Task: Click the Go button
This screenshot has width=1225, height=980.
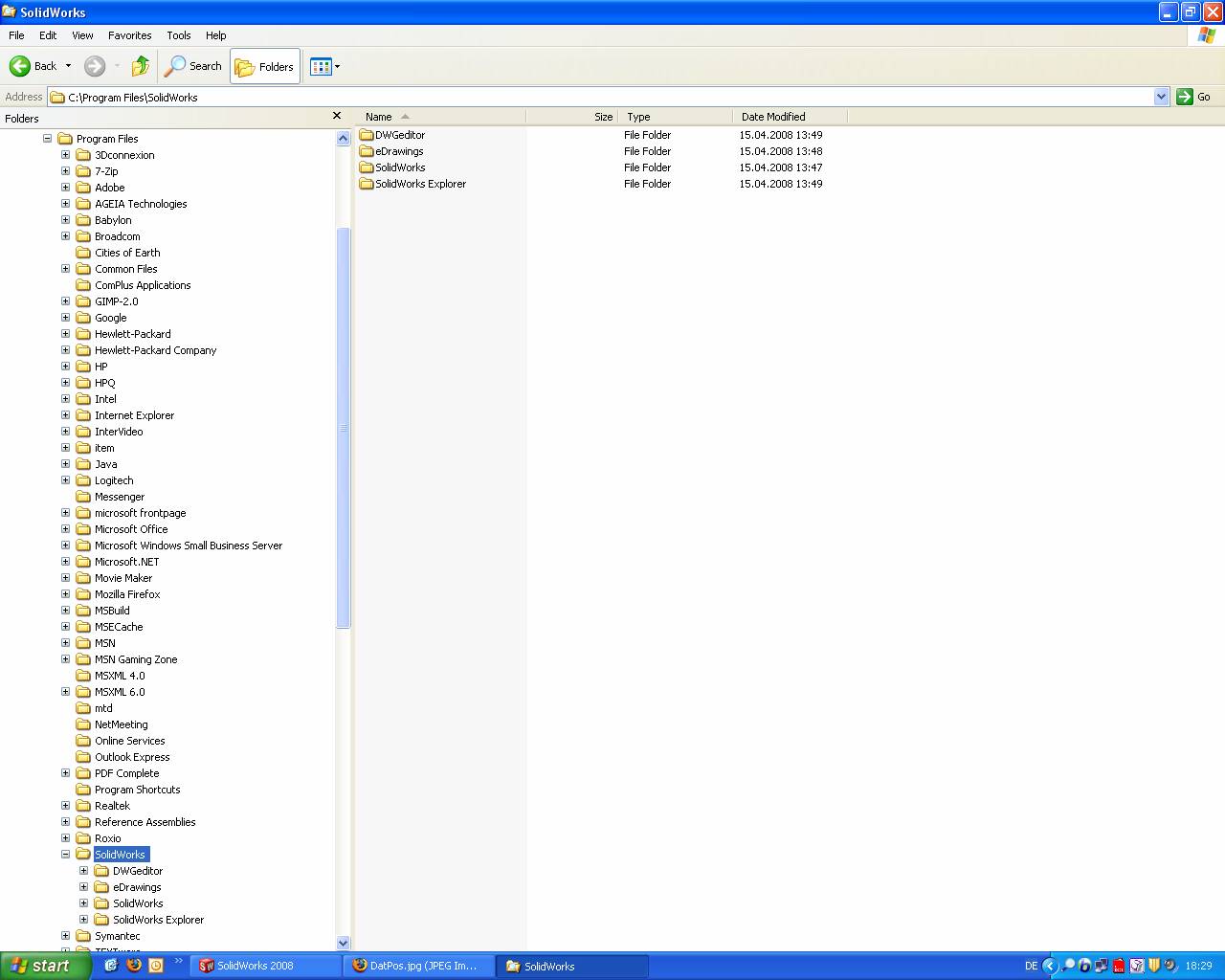Action: click(1193, 97)
